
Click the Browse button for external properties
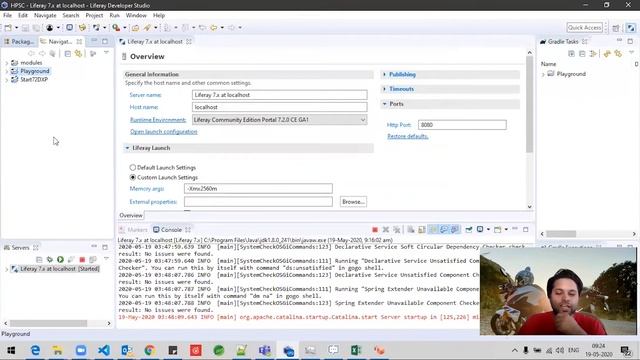point(353,202)
